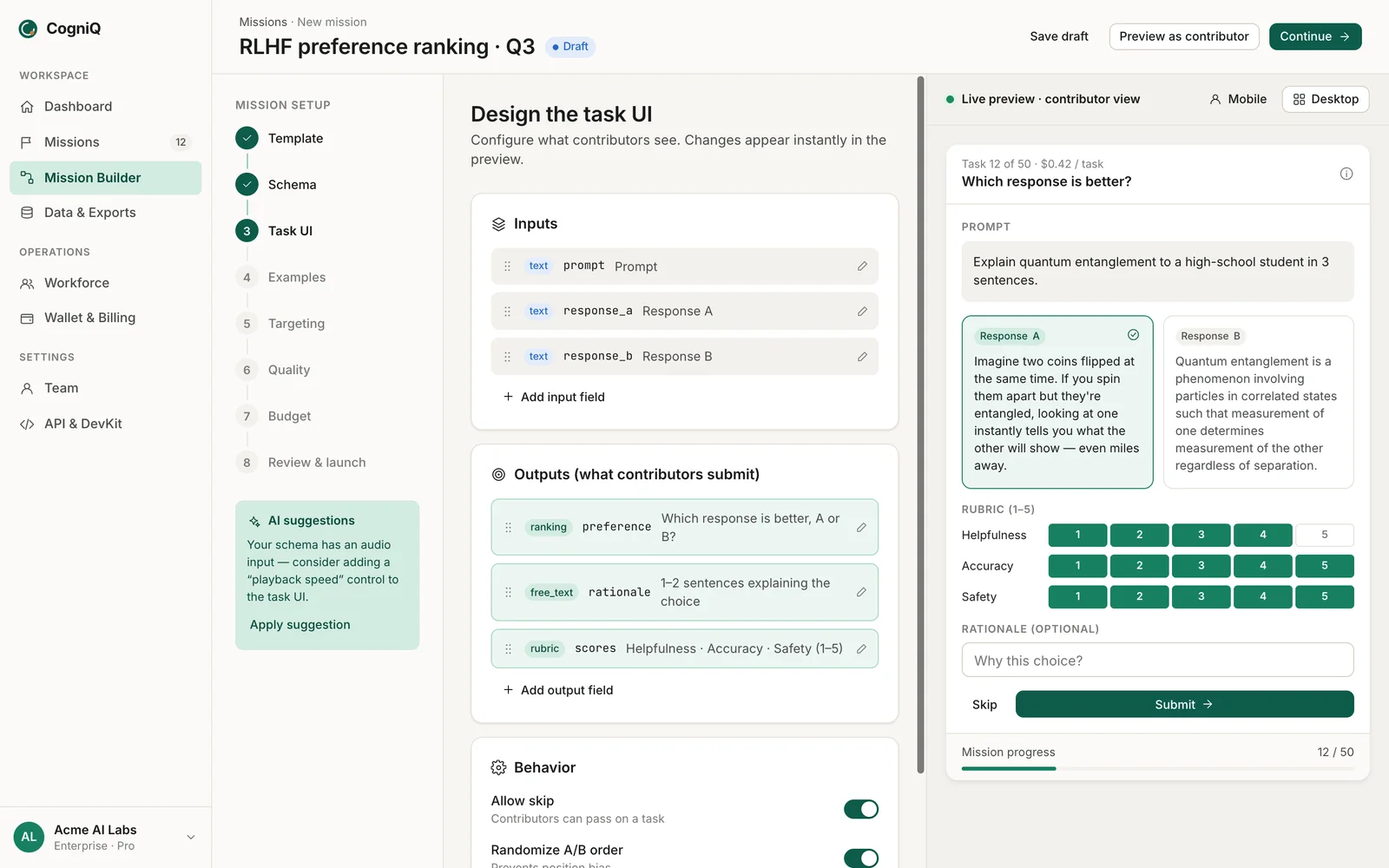Go to the Targeting setup step
Screen dimensions: 1389x868
point(280,324)
